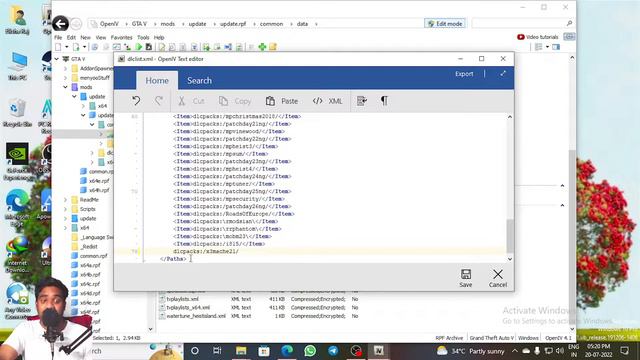Open File Explorer from the taskbar

click(x=241, y=351)
